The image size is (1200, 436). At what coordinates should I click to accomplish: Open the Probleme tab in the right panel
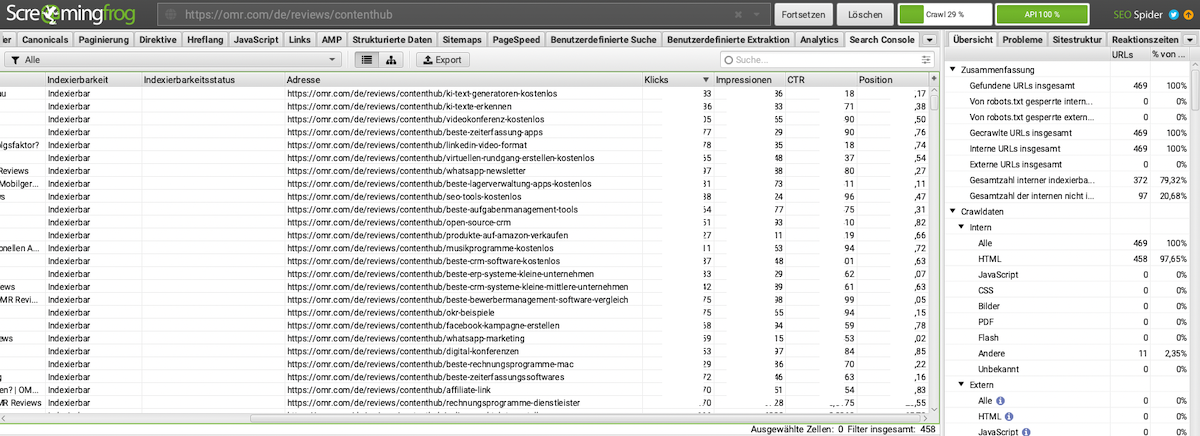[1022, 39]
